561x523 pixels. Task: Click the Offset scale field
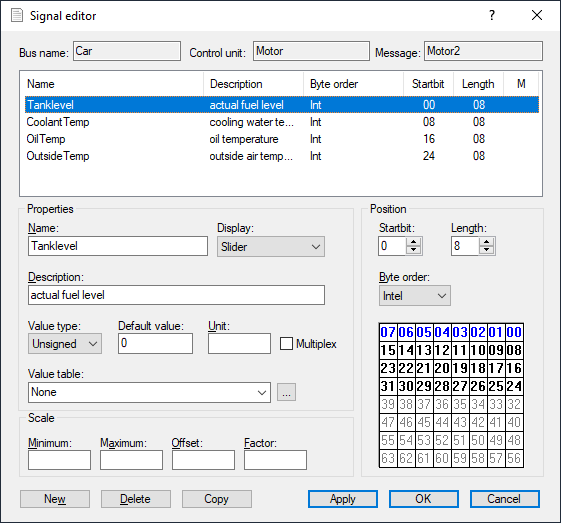(x=203, y=460)
